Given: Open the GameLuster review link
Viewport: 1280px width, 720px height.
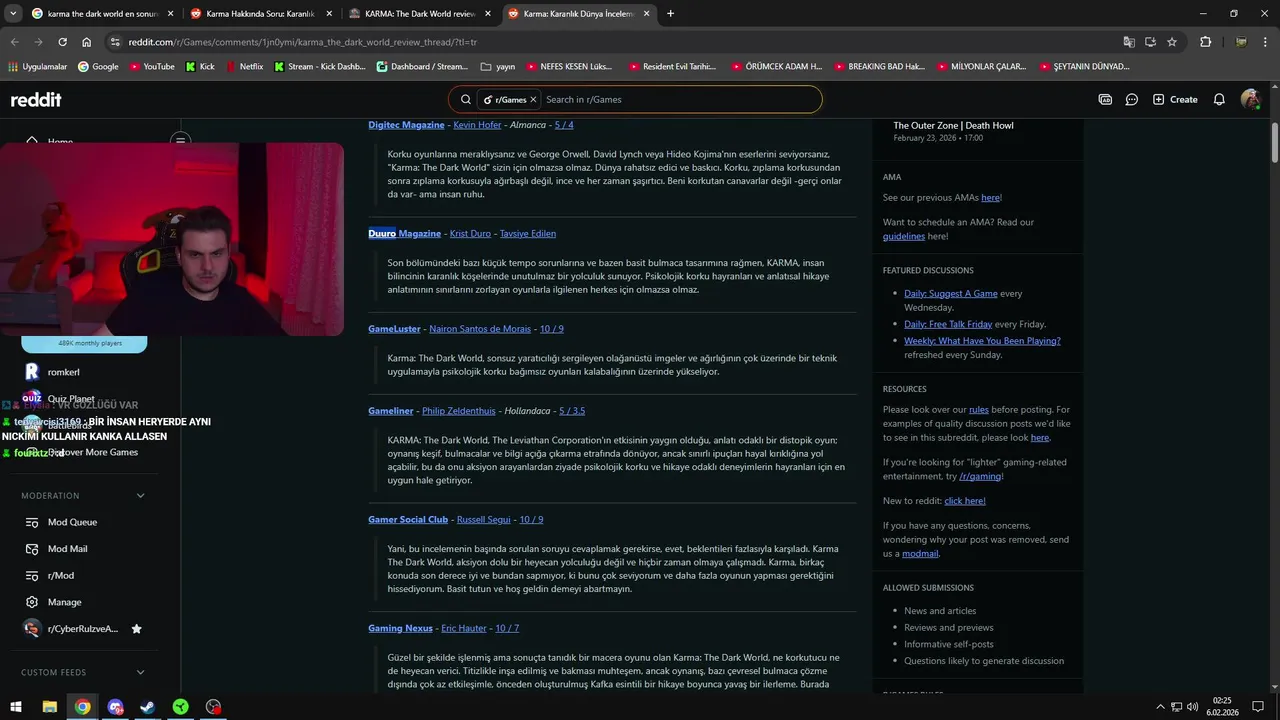Looking at the screenshot, I should pyautogui.click(x=394, y=329).
